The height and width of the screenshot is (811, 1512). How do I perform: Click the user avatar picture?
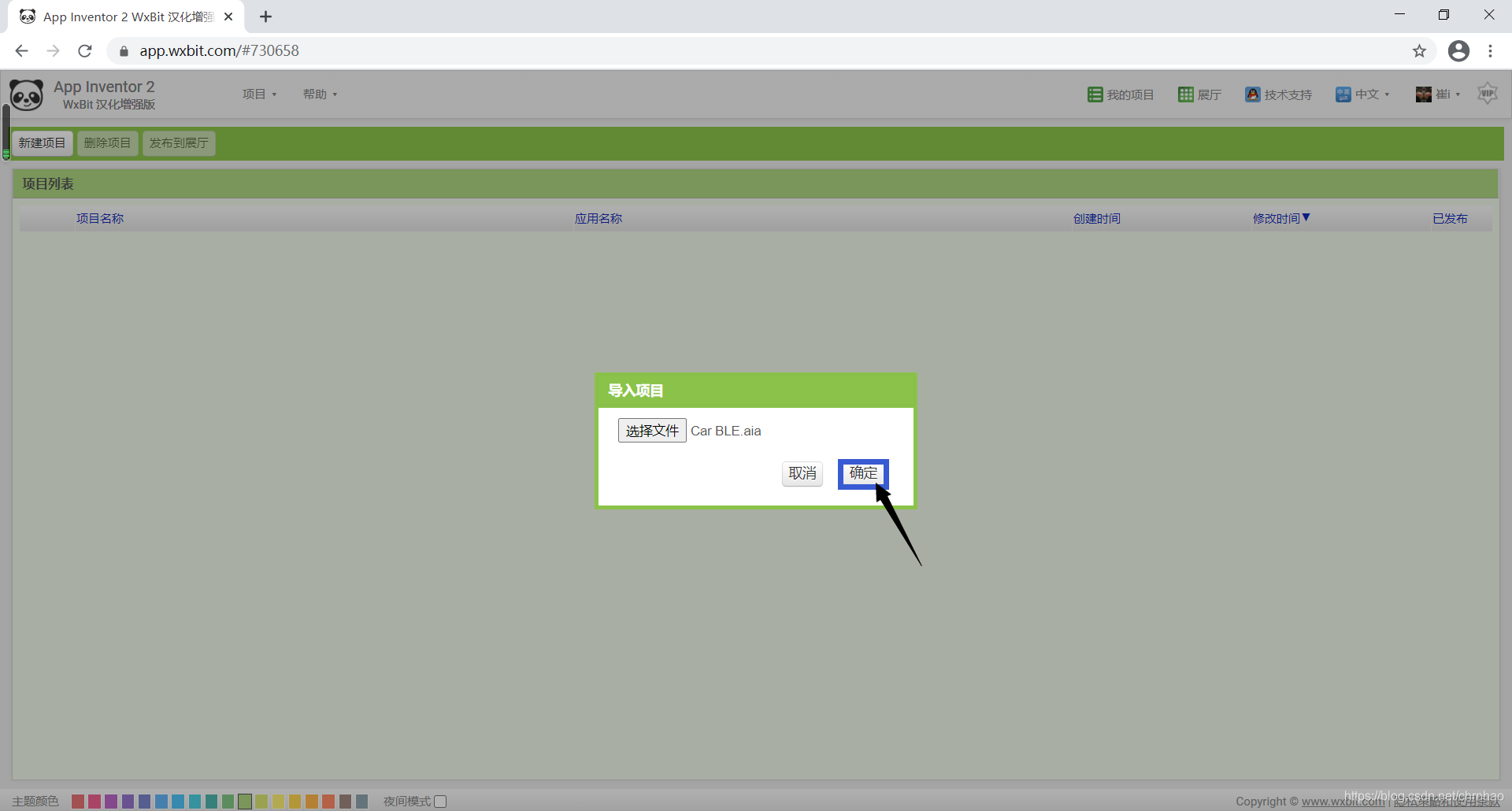tap(1423, 94)
